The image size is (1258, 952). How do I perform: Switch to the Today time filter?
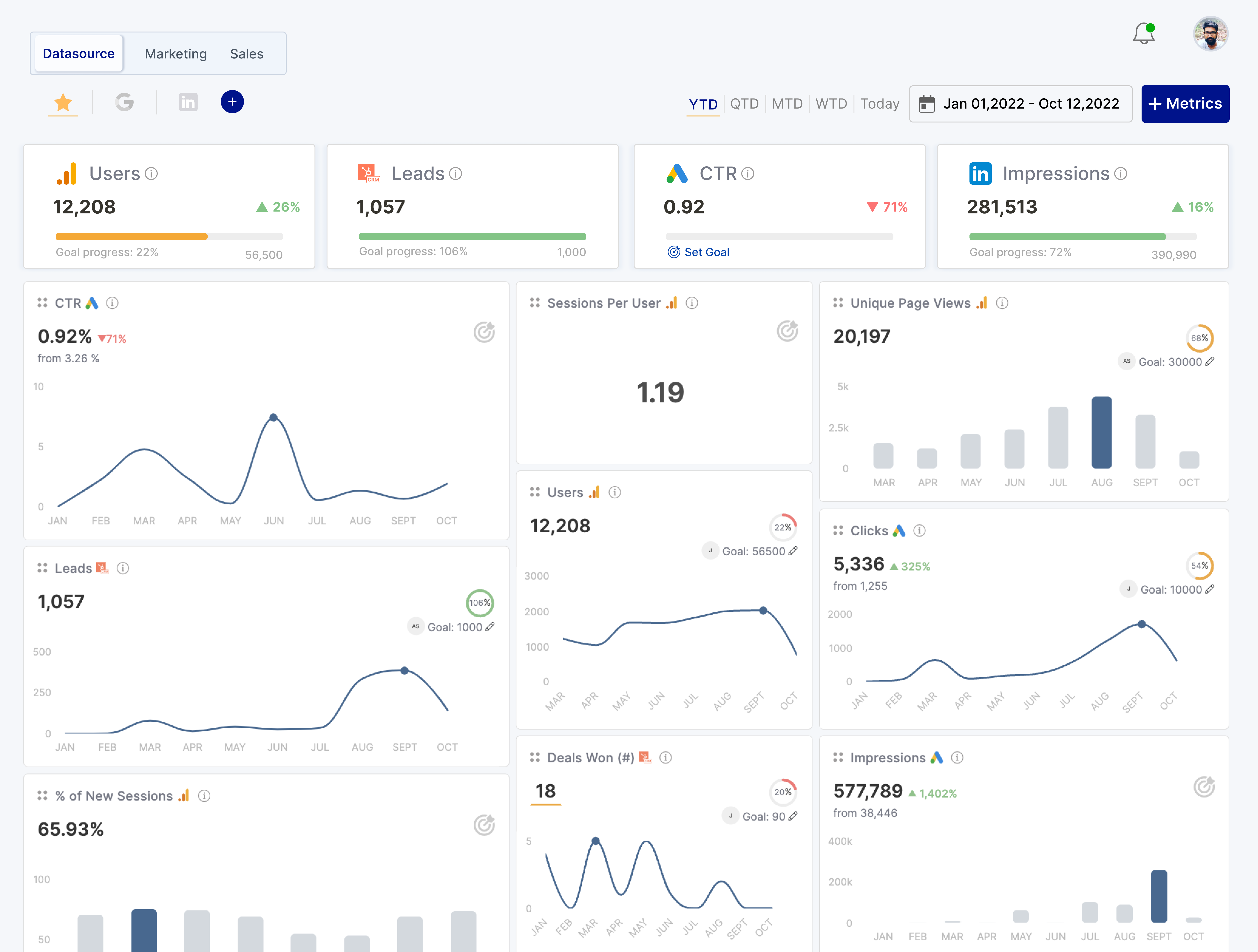click(879, 103)
